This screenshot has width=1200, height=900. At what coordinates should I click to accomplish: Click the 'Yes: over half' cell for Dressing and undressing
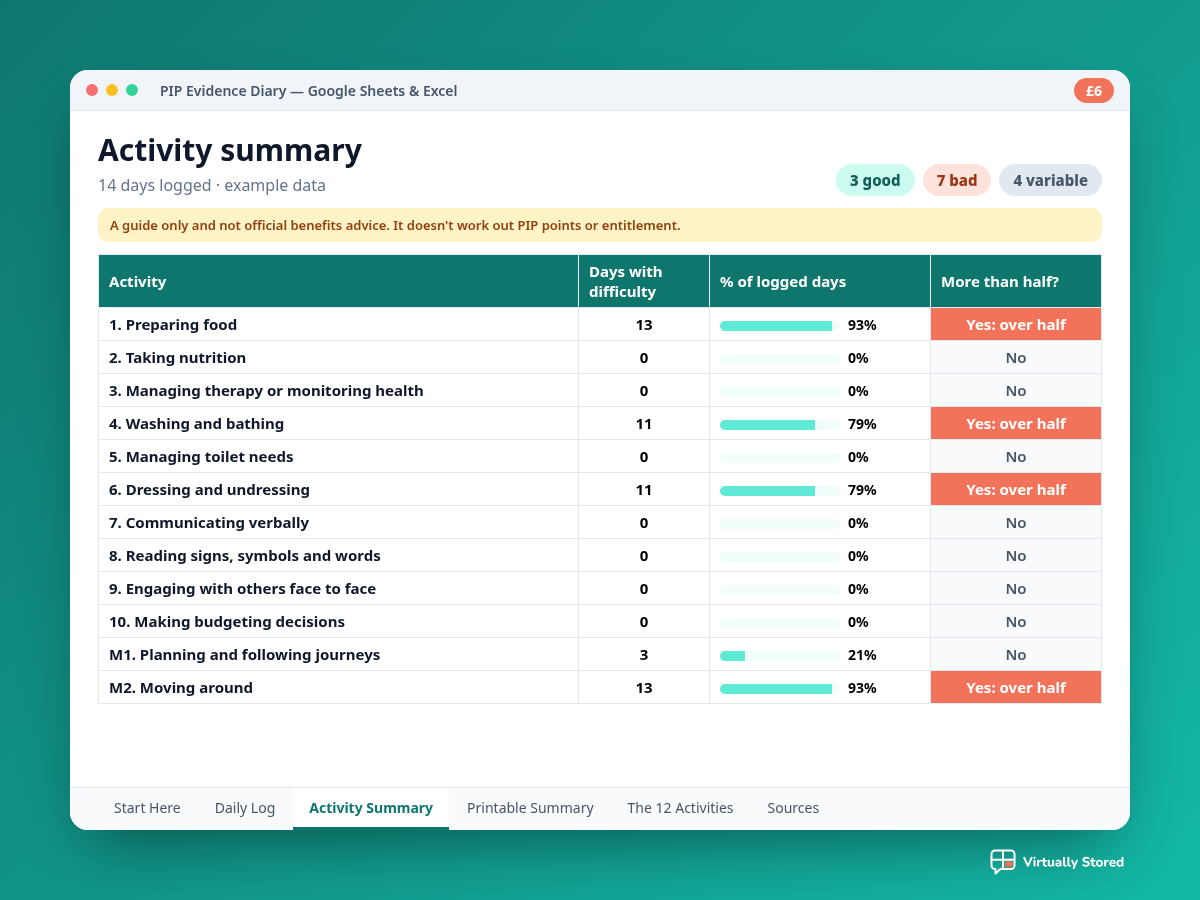pos(1016,490)
